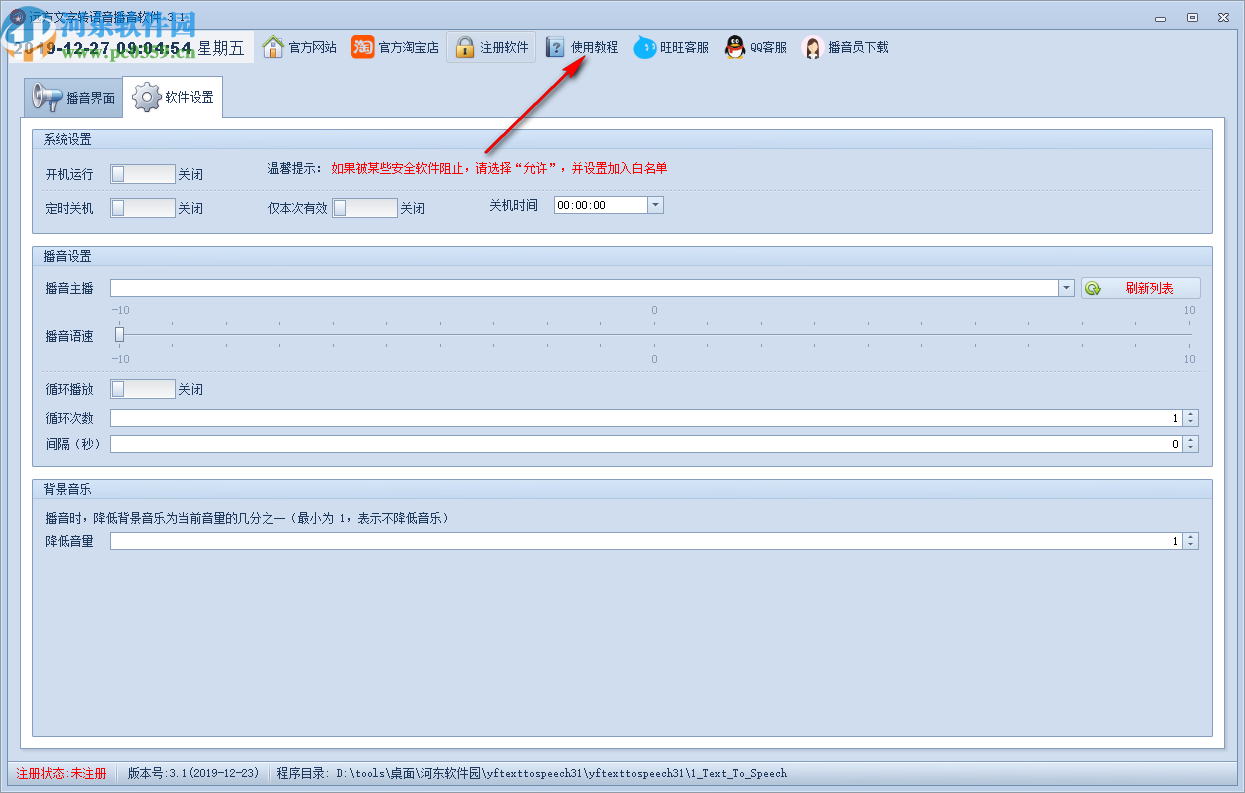Click the 播音员下载 person icon
The height and width of the screenshot is (793, 1245).
[813, 47]
